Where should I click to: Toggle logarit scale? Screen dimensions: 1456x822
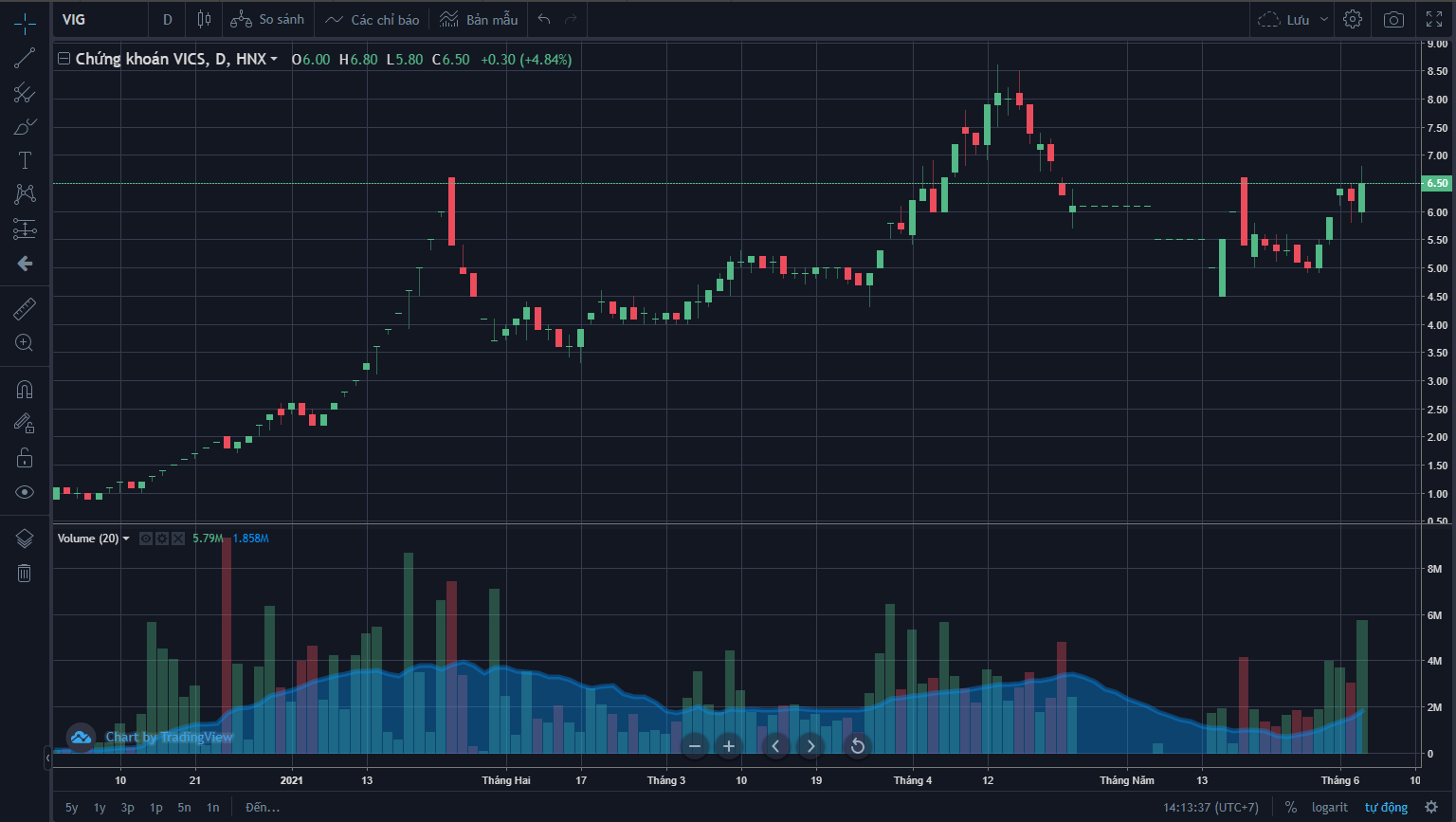point(1329,807)
